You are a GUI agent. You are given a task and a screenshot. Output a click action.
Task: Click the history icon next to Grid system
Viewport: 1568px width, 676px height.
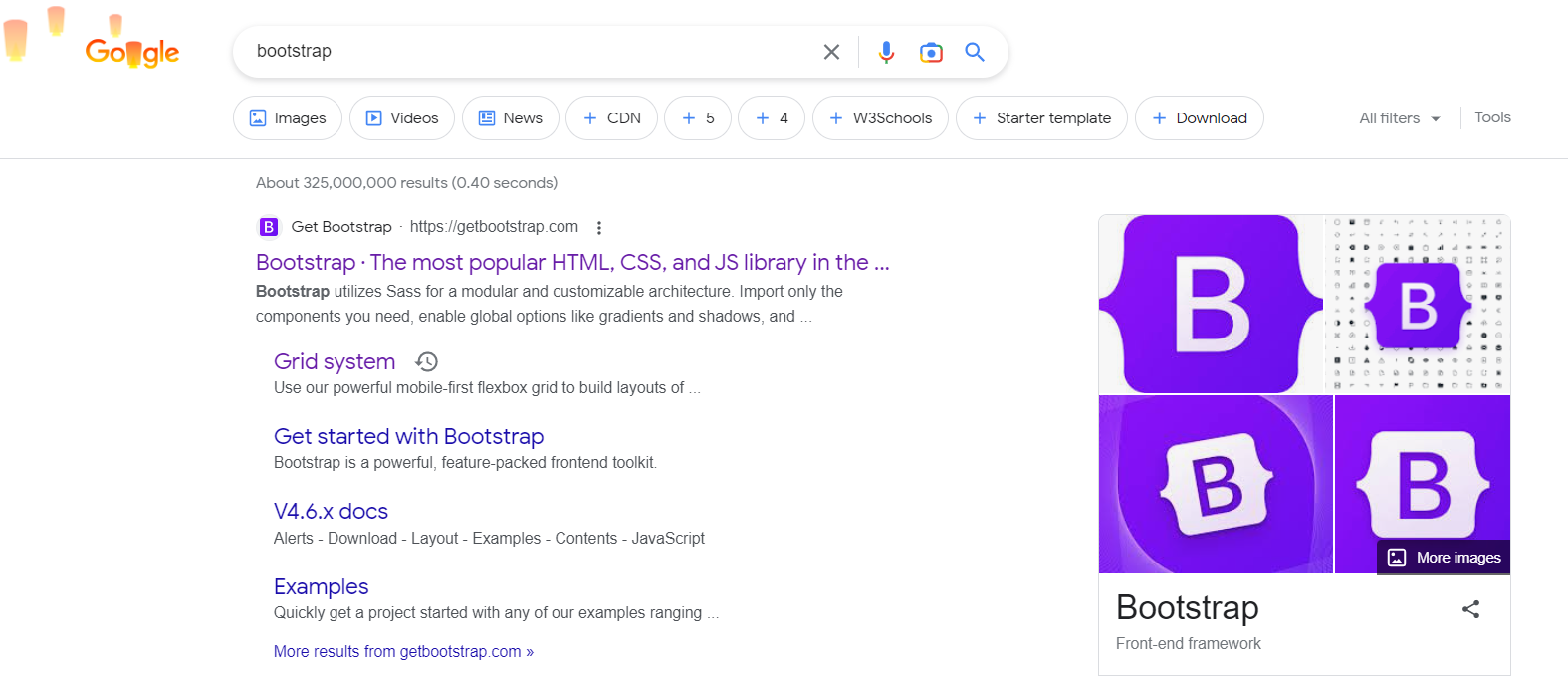427,361
